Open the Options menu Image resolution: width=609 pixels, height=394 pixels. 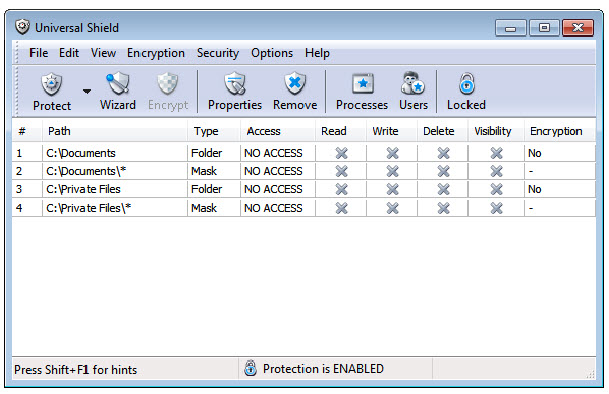pos(272,53)
